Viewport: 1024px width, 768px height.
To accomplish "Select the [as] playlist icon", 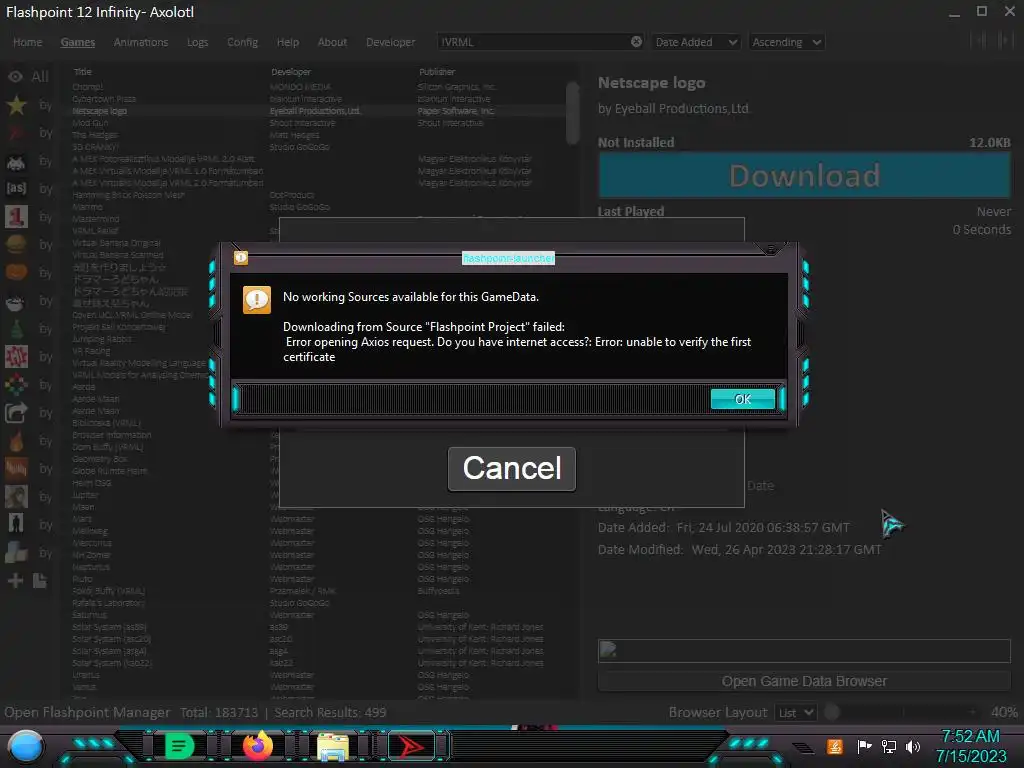I will click(x=16, y=189).
